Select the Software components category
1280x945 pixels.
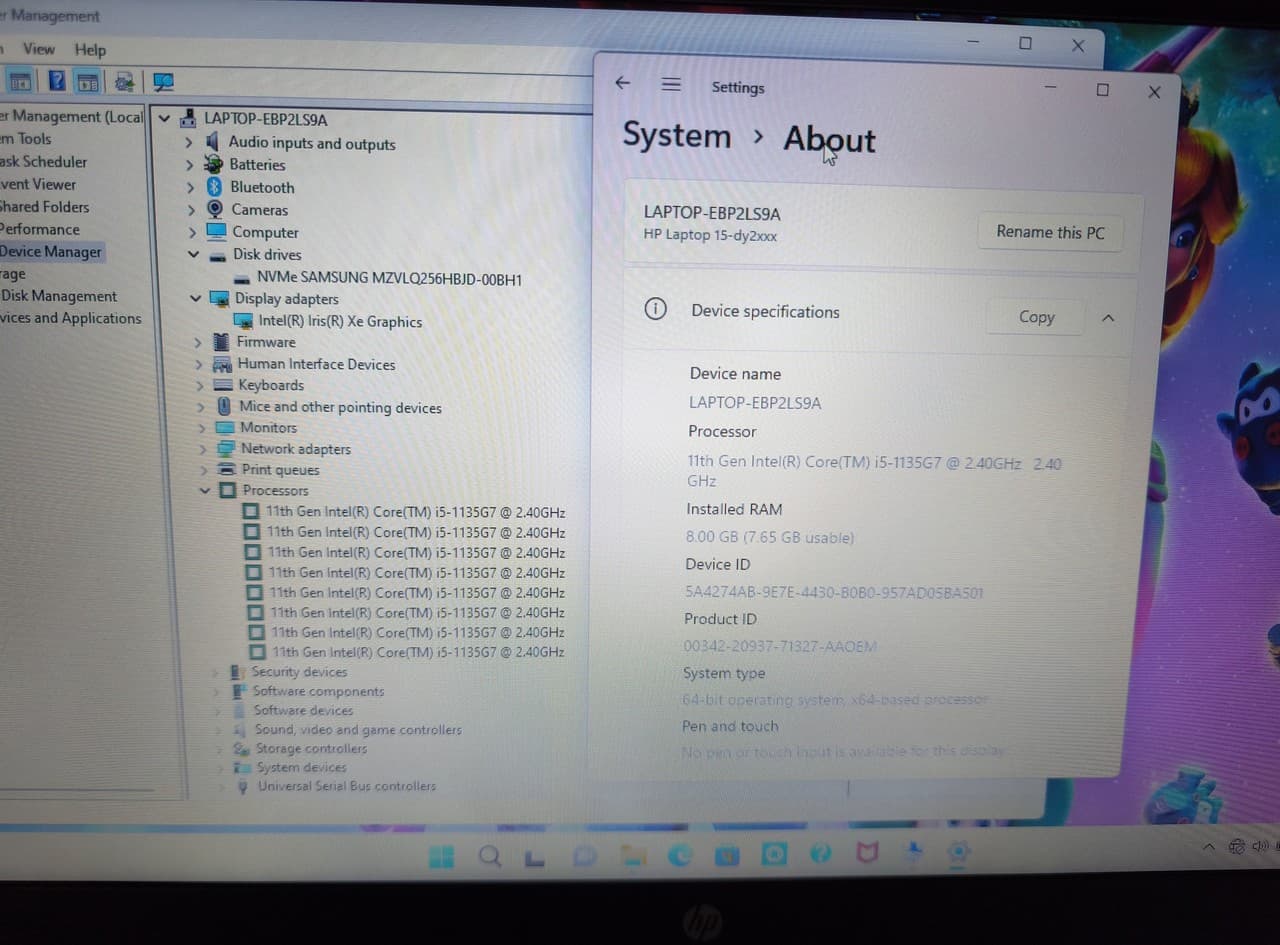(x=318, y=691)
